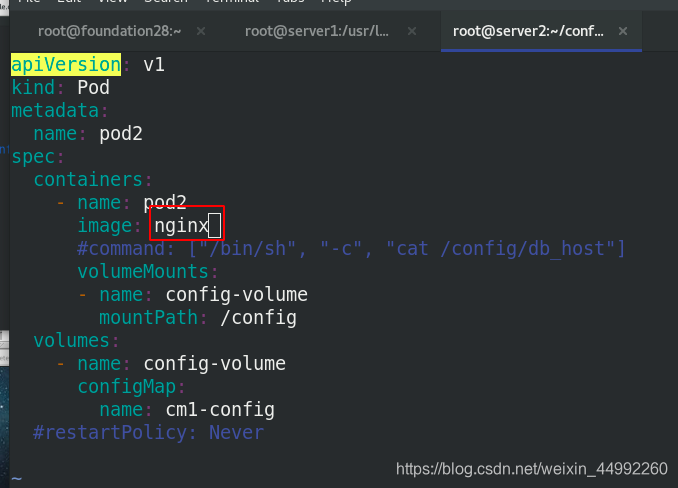Click 'pod2' under metadata name
678x488 pixels.
(x=121, y=134)
